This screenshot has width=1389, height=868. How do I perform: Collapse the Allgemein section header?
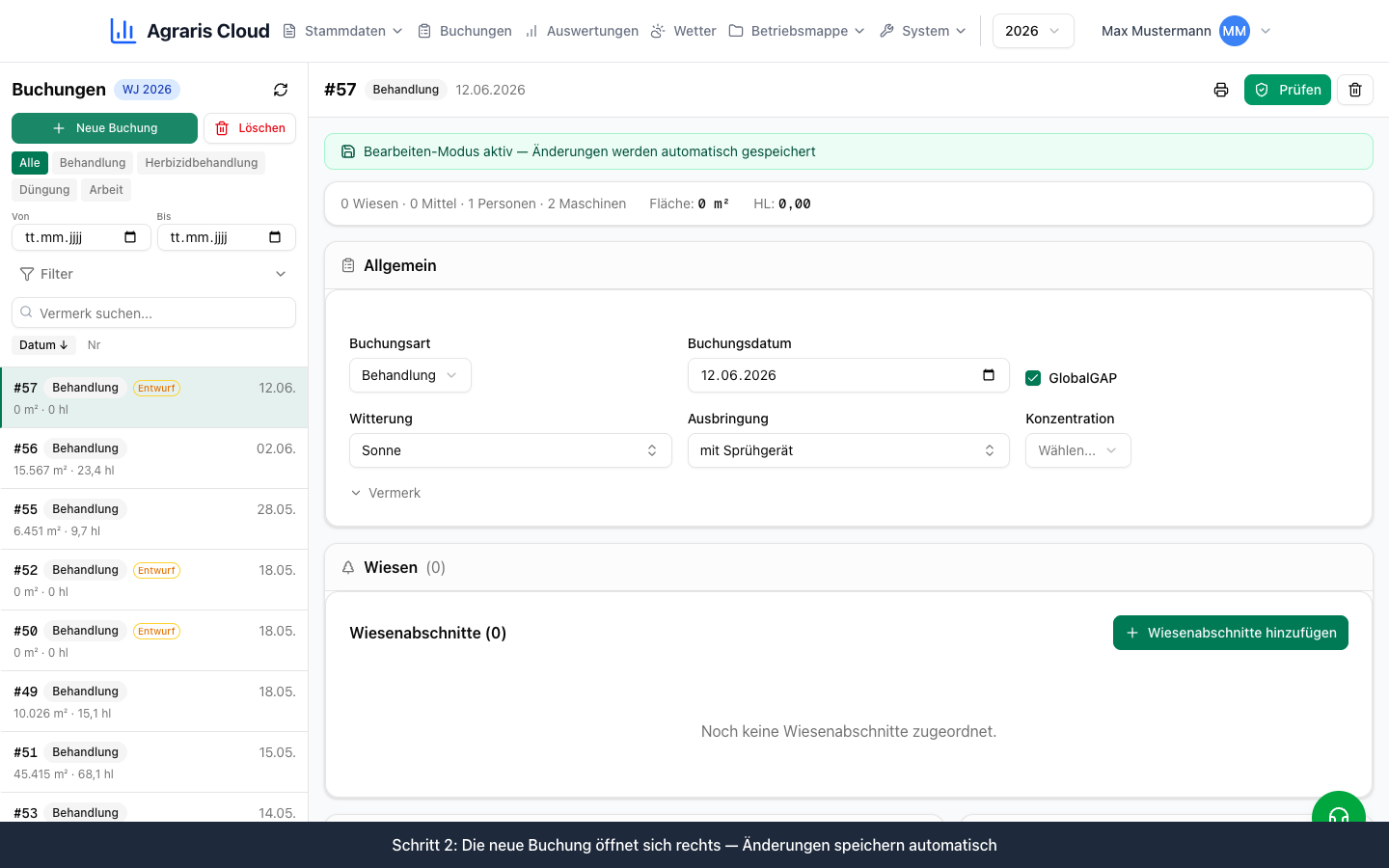848,265
